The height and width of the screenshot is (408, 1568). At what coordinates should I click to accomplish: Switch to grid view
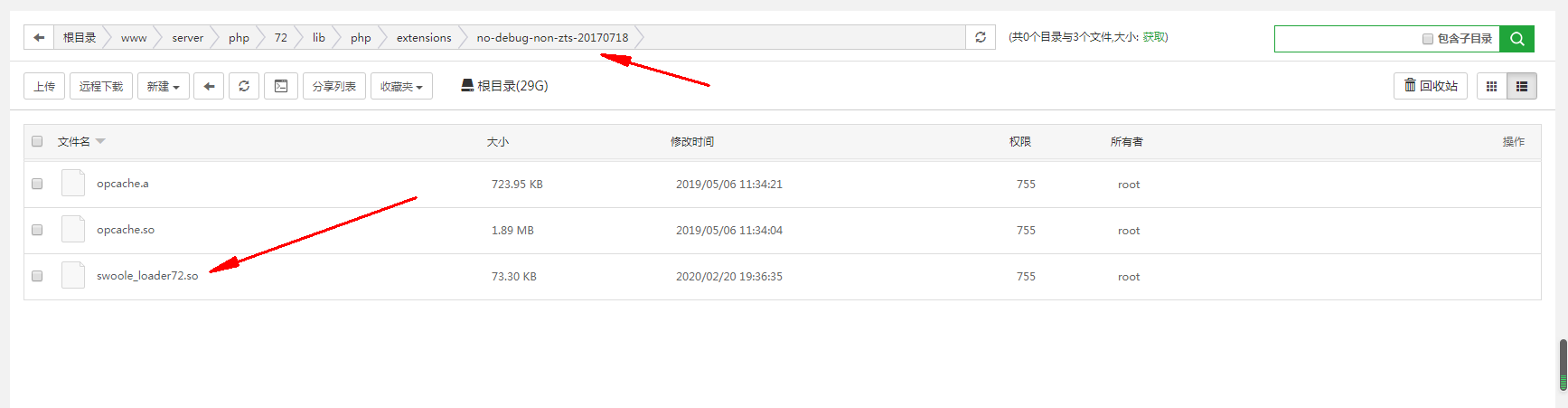(x=1492, y=86)
